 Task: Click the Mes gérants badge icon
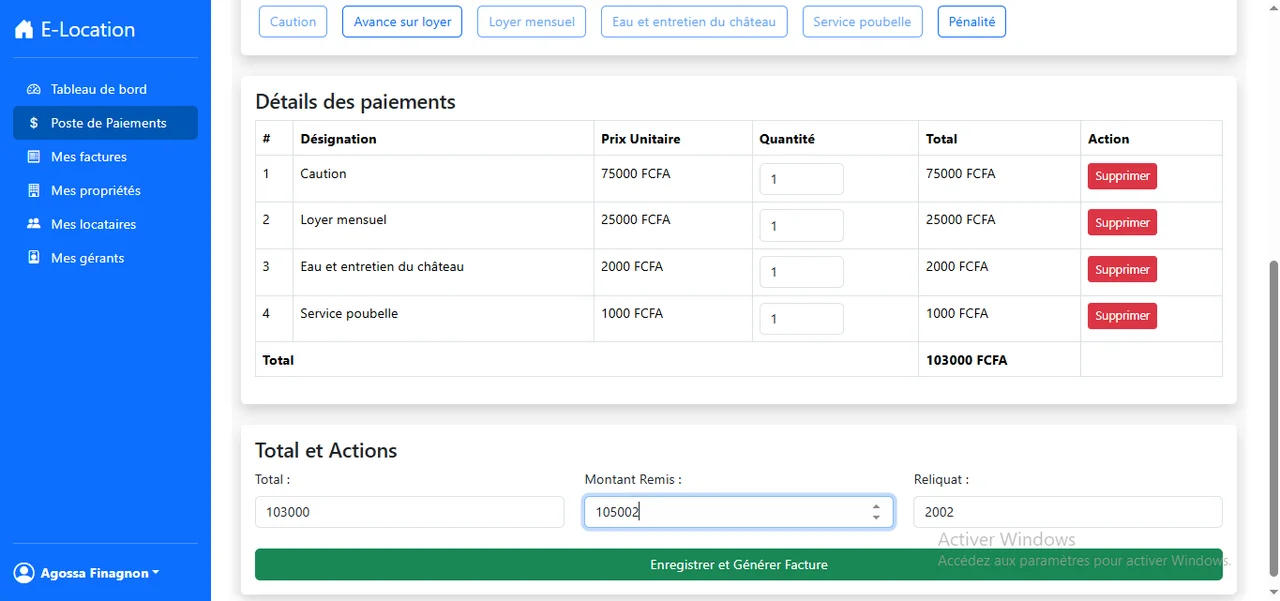[x=33, y=258]
